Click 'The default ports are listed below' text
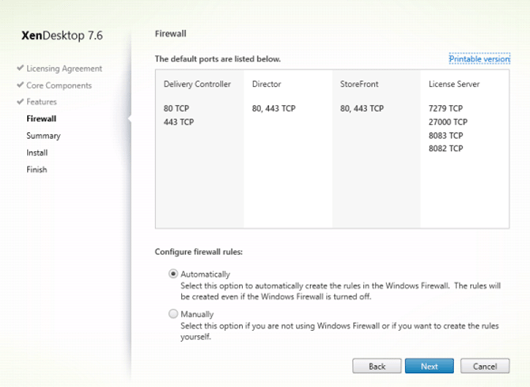The height and width of the screenshot is (387, 530). pos(218,59)
